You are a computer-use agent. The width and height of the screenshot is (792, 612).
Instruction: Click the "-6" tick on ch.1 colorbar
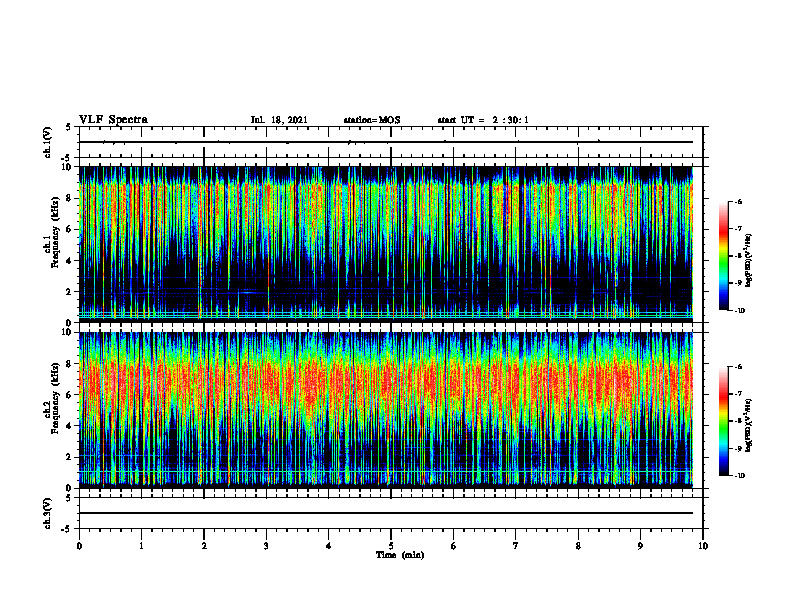click(x=738, y=201)
